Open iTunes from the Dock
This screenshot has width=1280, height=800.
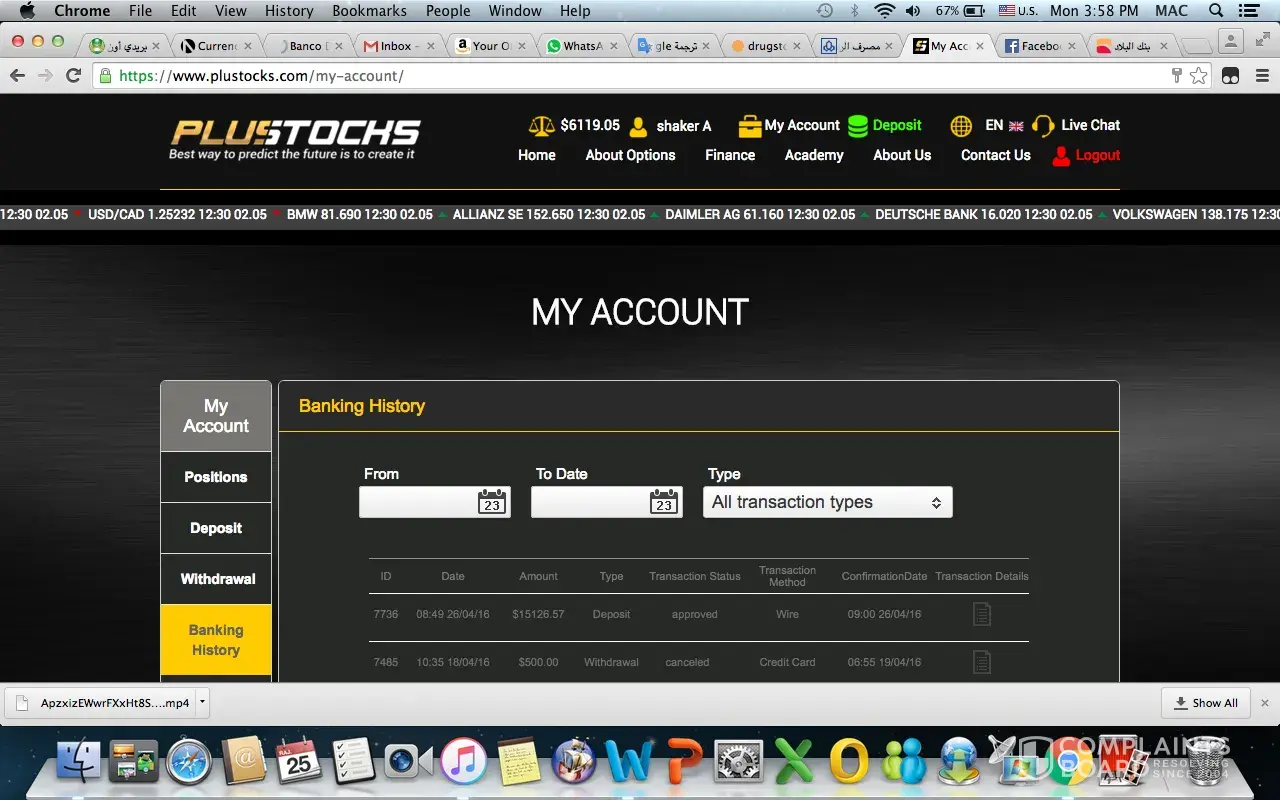pos(463,763)
